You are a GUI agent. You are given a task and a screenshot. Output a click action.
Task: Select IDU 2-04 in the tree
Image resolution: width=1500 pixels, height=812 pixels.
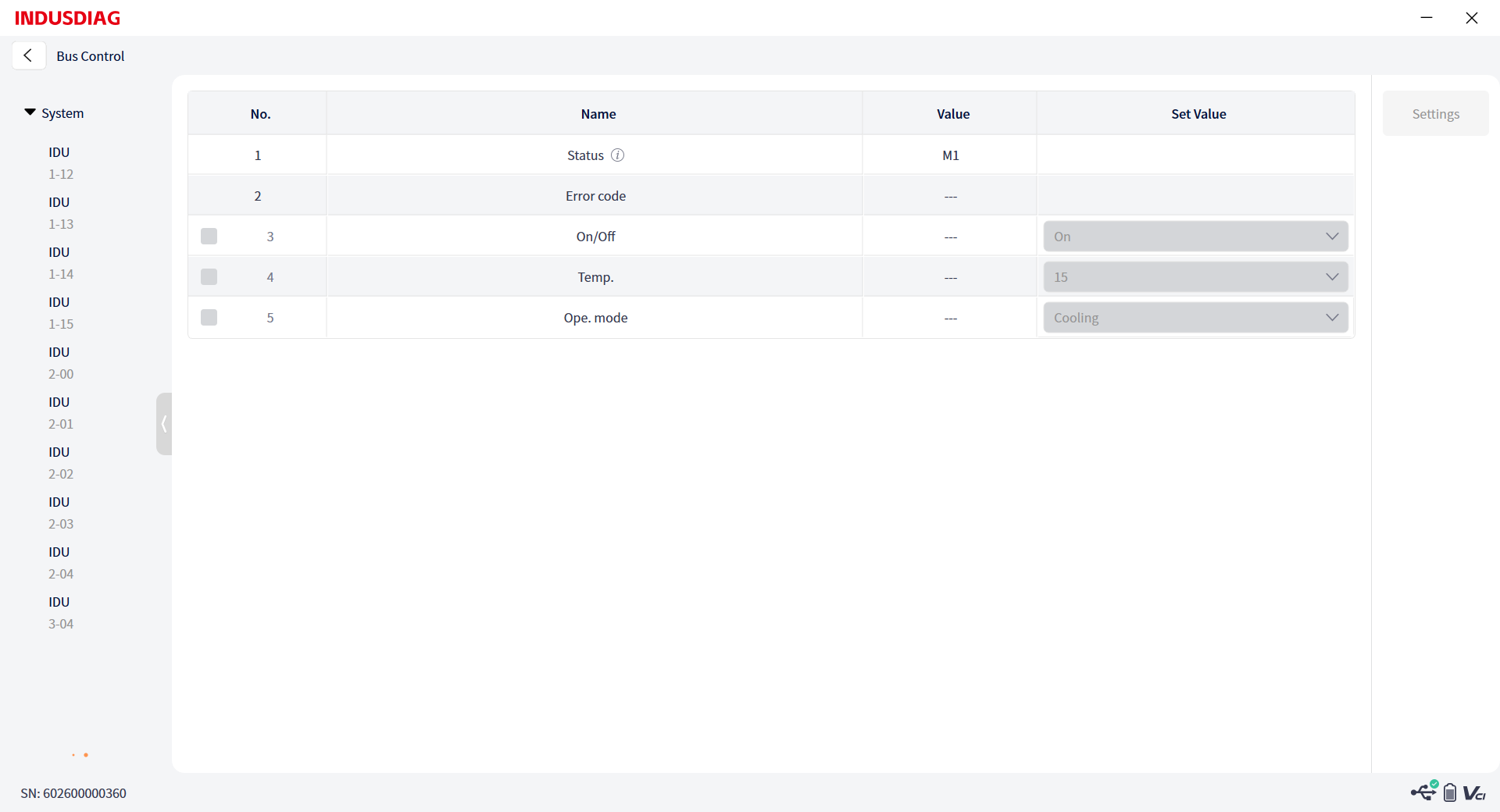pos(61,563)
